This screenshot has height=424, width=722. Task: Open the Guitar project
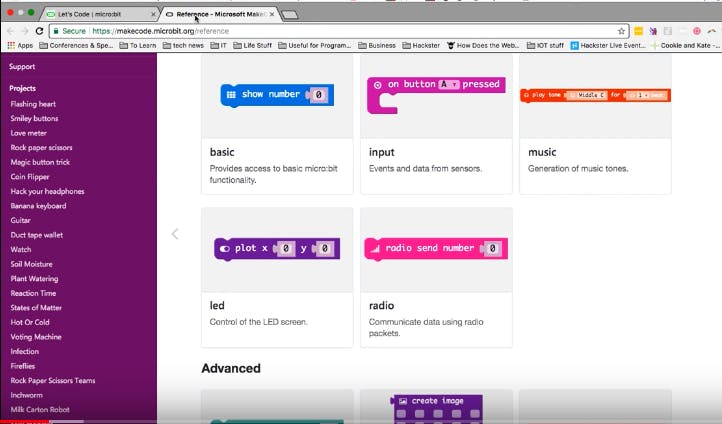[20, 220]
